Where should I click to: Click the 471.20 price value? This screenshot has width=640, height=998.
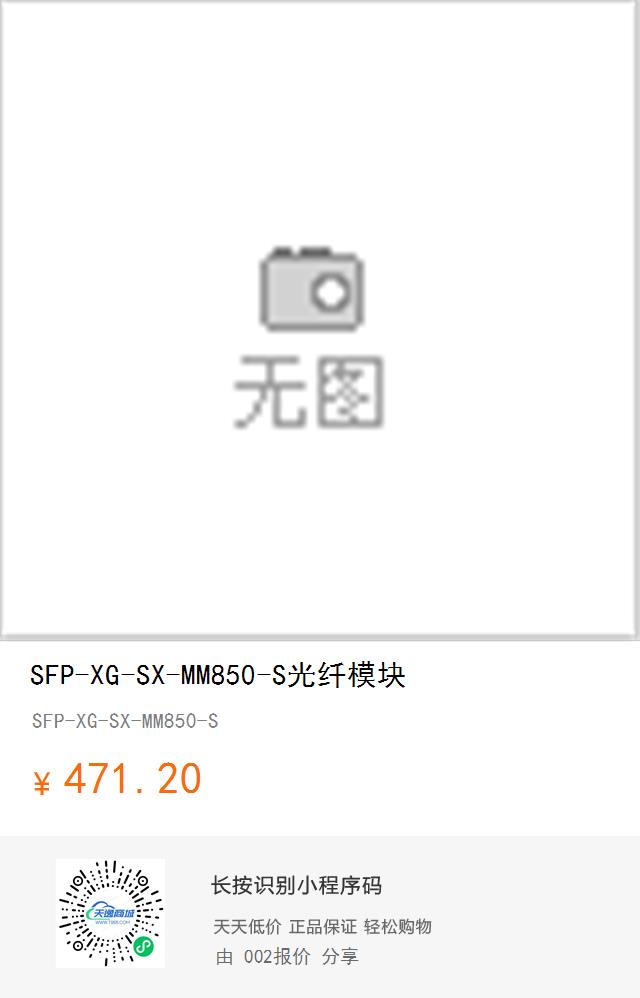(x=132, y=779)
